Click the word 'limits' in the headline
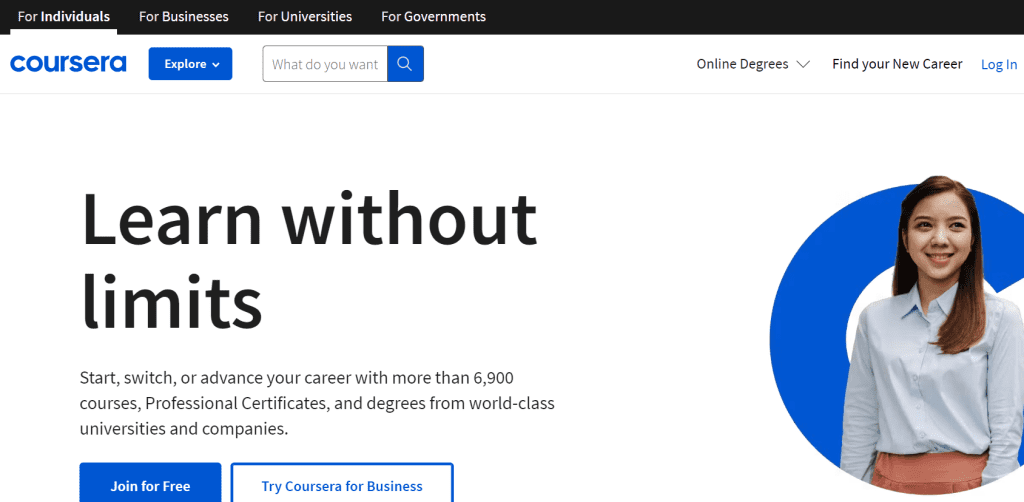1024x502 pixels. pos(171,302)
